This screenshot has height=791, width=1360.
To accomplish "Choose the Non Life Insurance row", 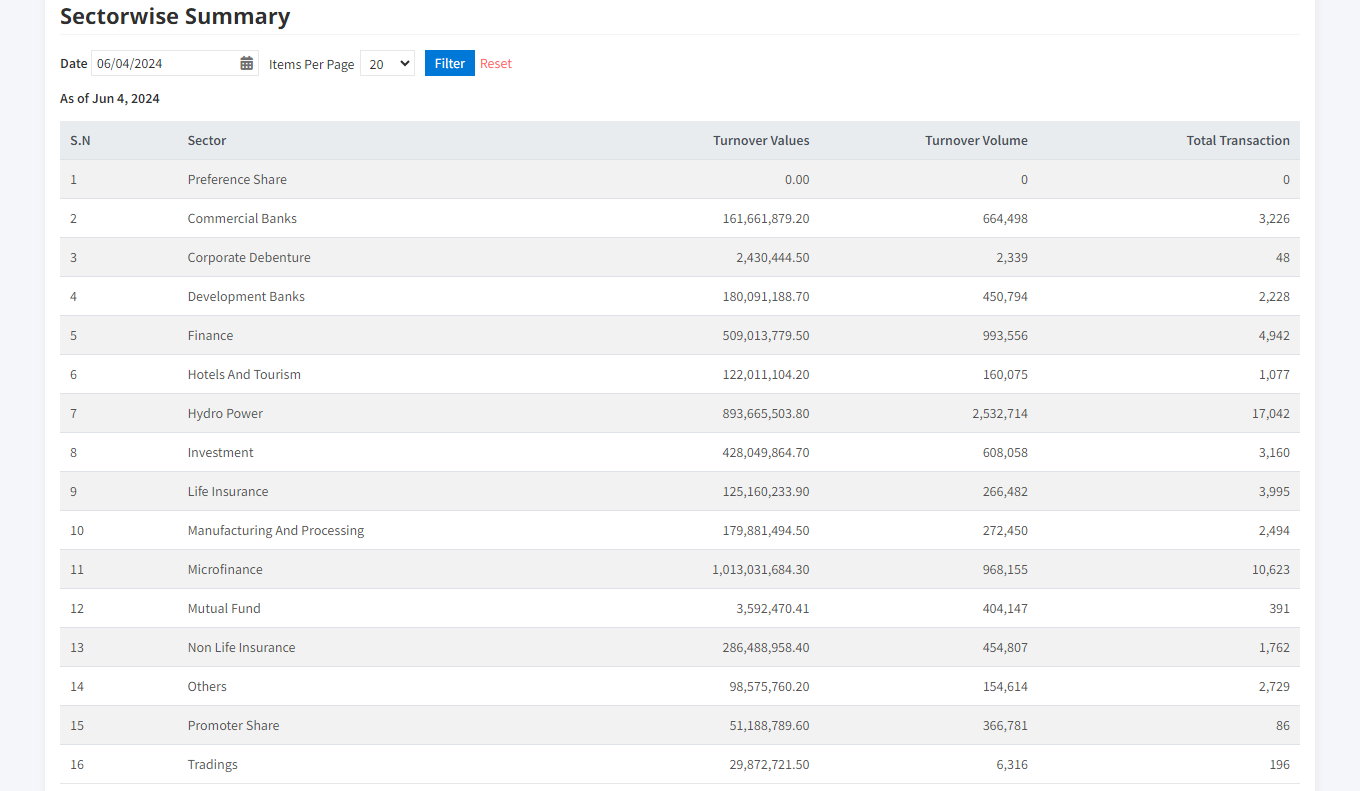I will coord(241,648).
